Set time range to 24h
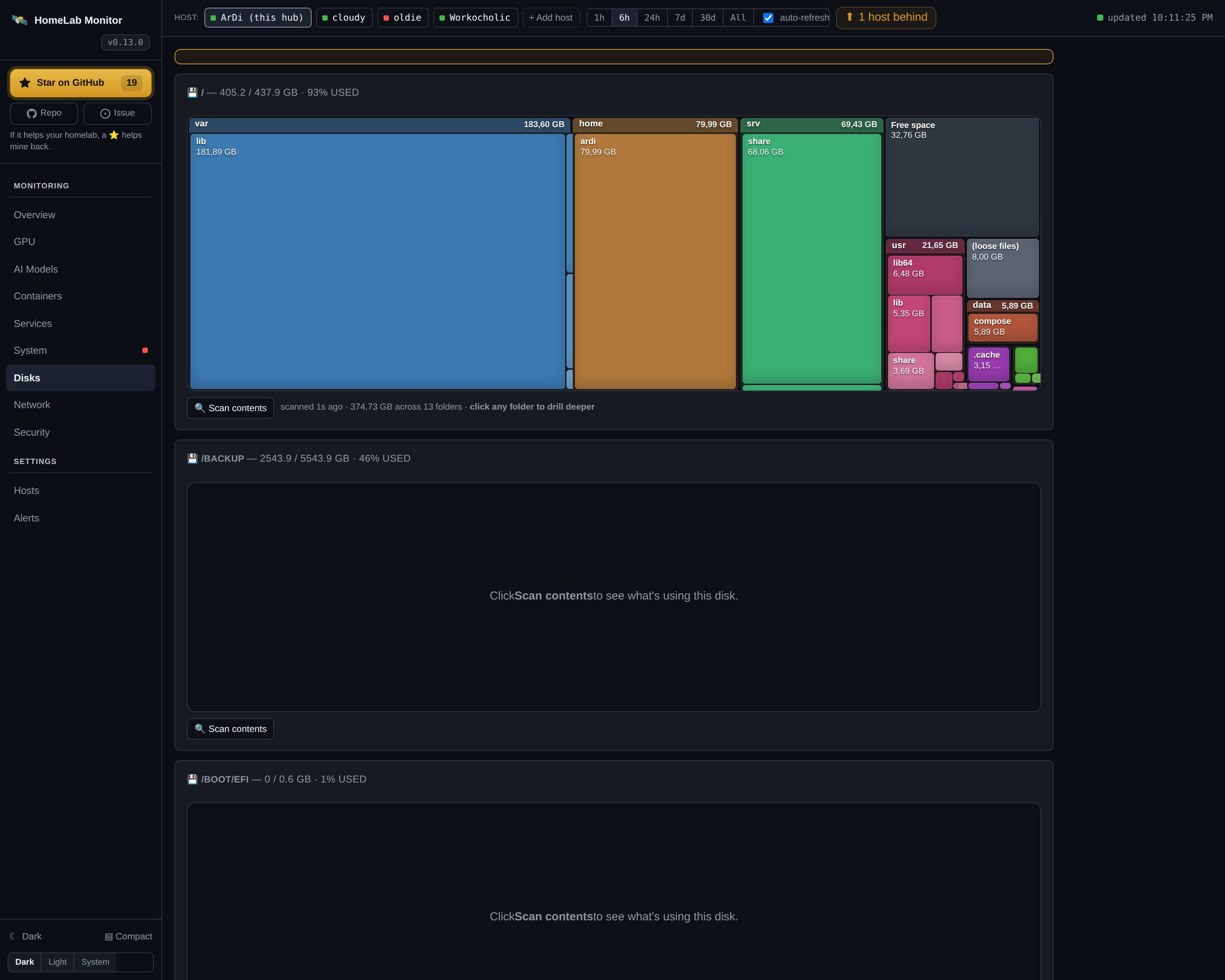This screenshot has height=980, width=1225. tap(652, 18)
